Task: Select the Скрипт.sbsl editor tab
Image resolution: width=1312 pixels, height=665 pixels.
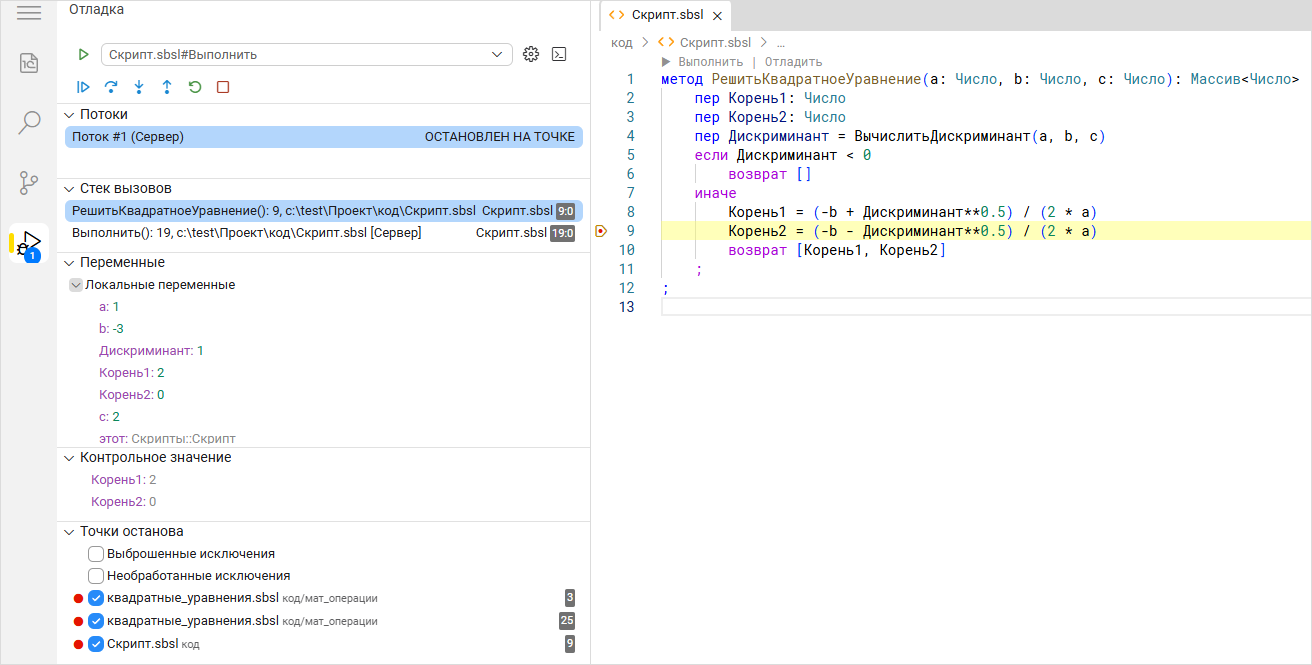Action: 666,15
